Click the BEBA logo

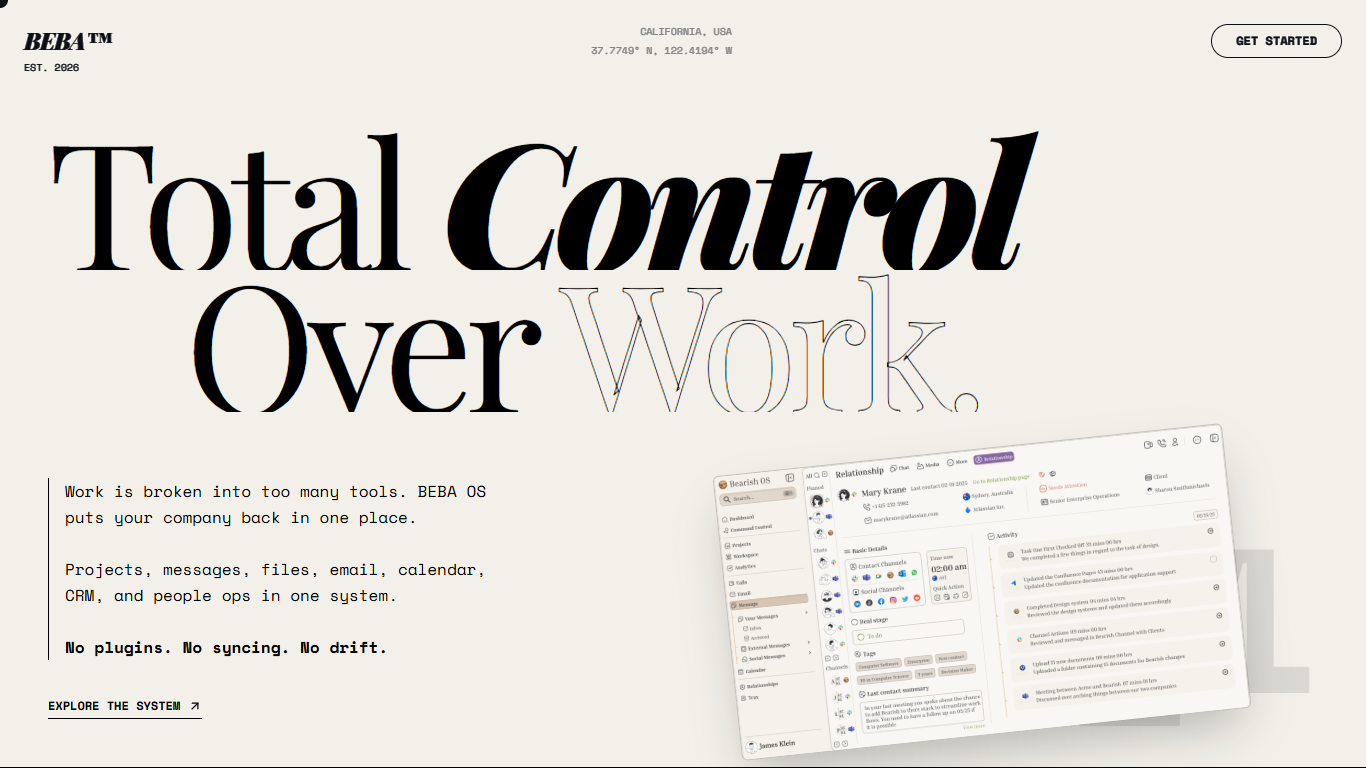pos(67,41)
